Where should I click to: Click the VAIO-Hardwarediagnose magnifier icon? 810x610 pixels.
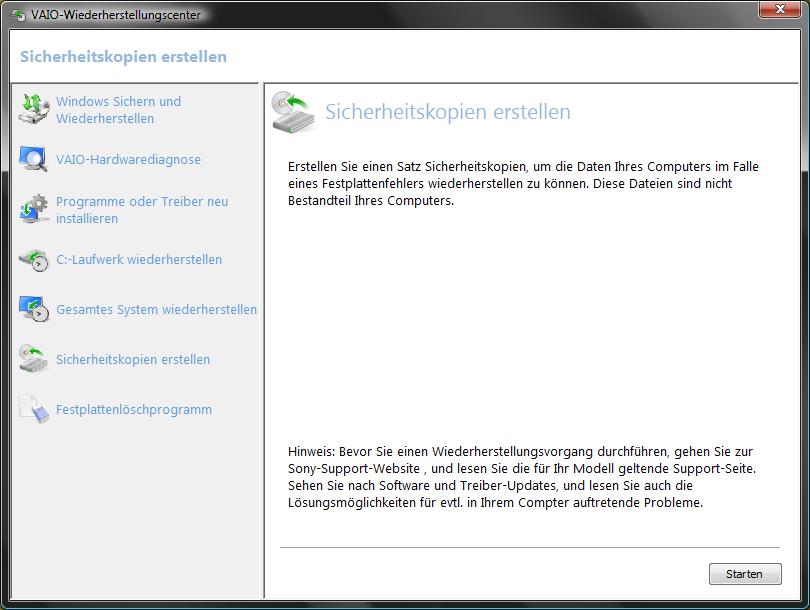tap(33, 160)
